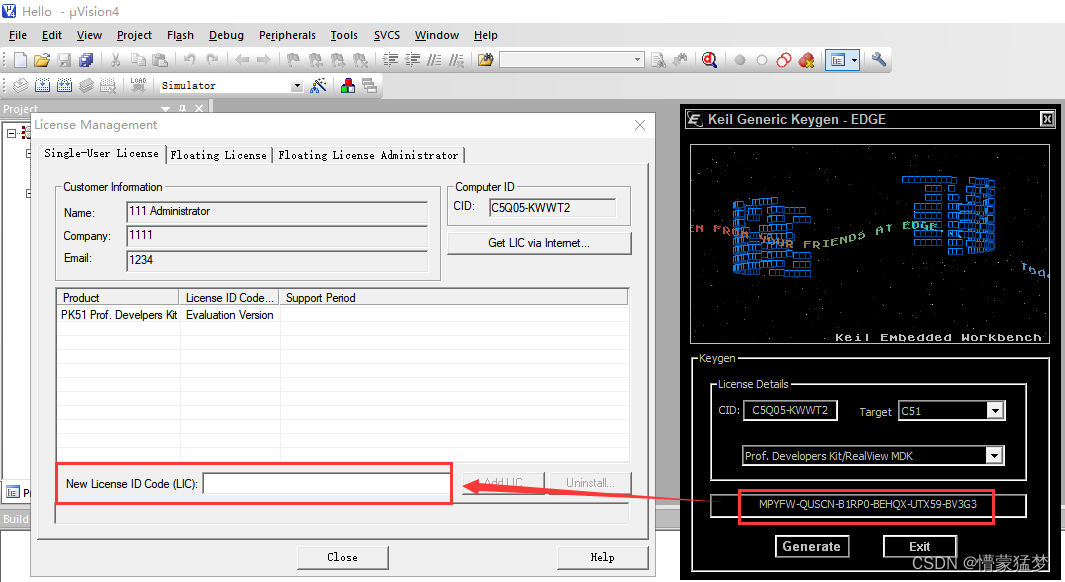1065x582 pixels.
Task: Open the SVCS menu
Action: (386, 35)
